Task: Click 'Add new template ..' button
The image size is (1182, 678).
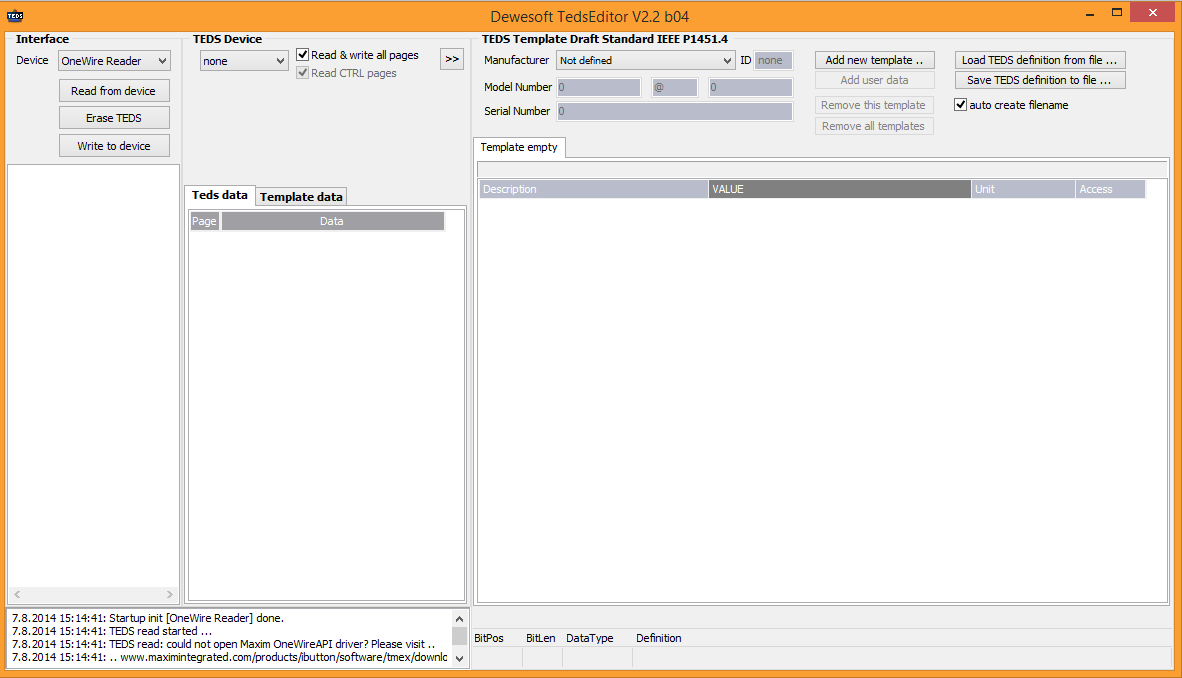Action: (874, 60)
